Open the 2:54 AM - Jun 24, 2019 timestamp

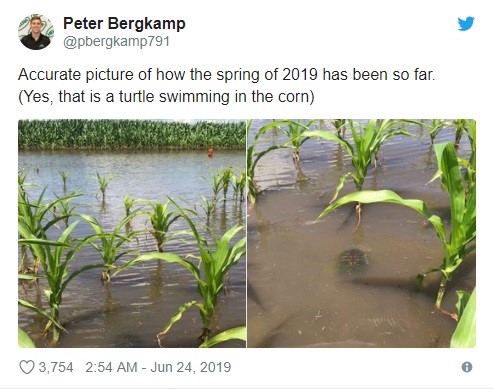coord(158,367)
